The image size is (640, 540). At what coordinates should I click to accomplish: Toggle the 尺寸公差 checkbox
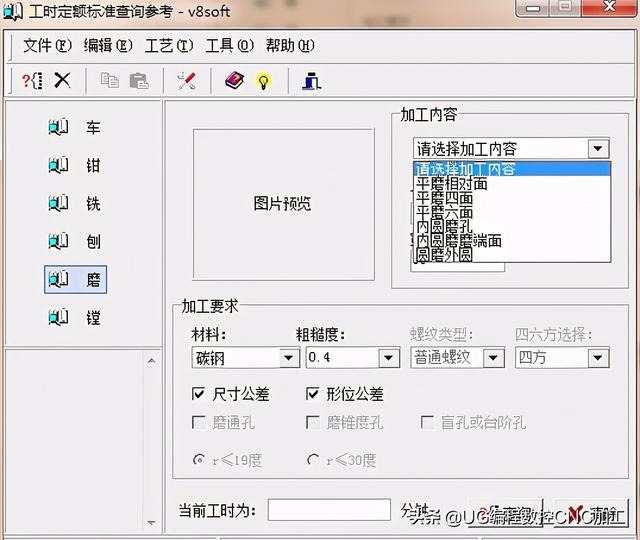pos(198,394)
